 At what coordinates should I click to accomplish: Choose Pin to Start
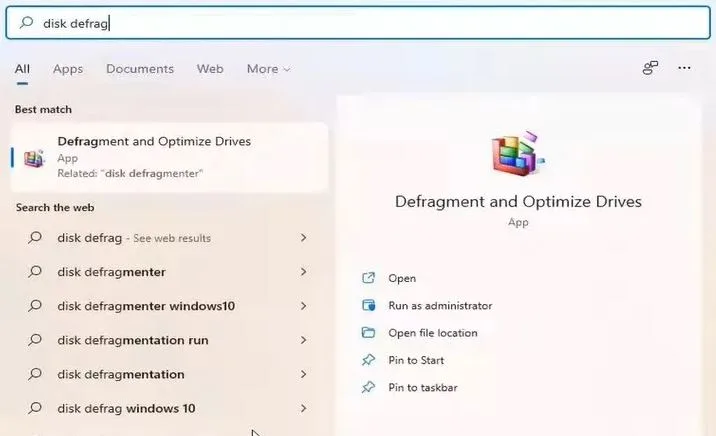416,360
